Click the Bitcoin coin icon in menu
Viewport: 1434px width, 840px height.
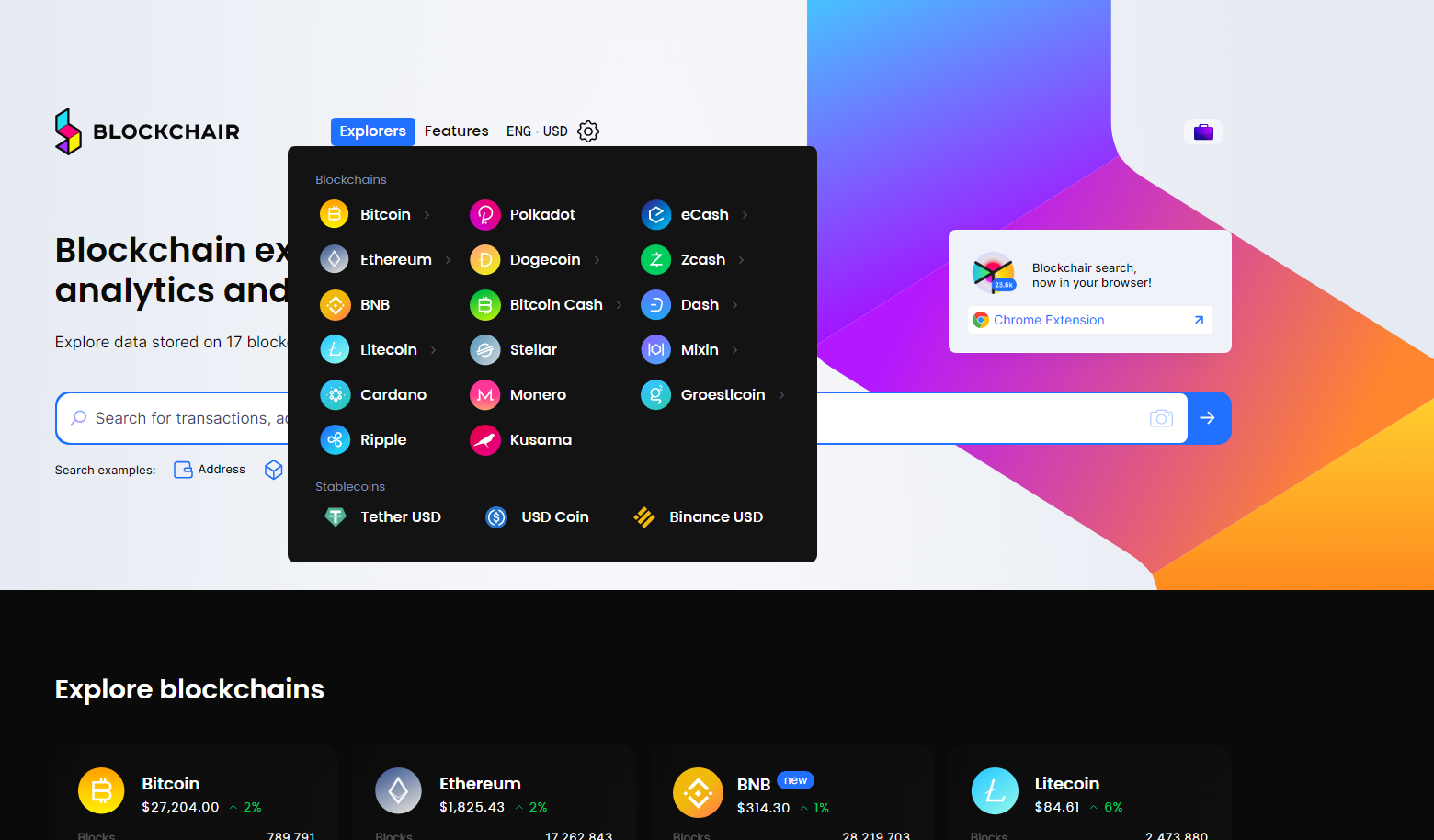pos(335,214)
